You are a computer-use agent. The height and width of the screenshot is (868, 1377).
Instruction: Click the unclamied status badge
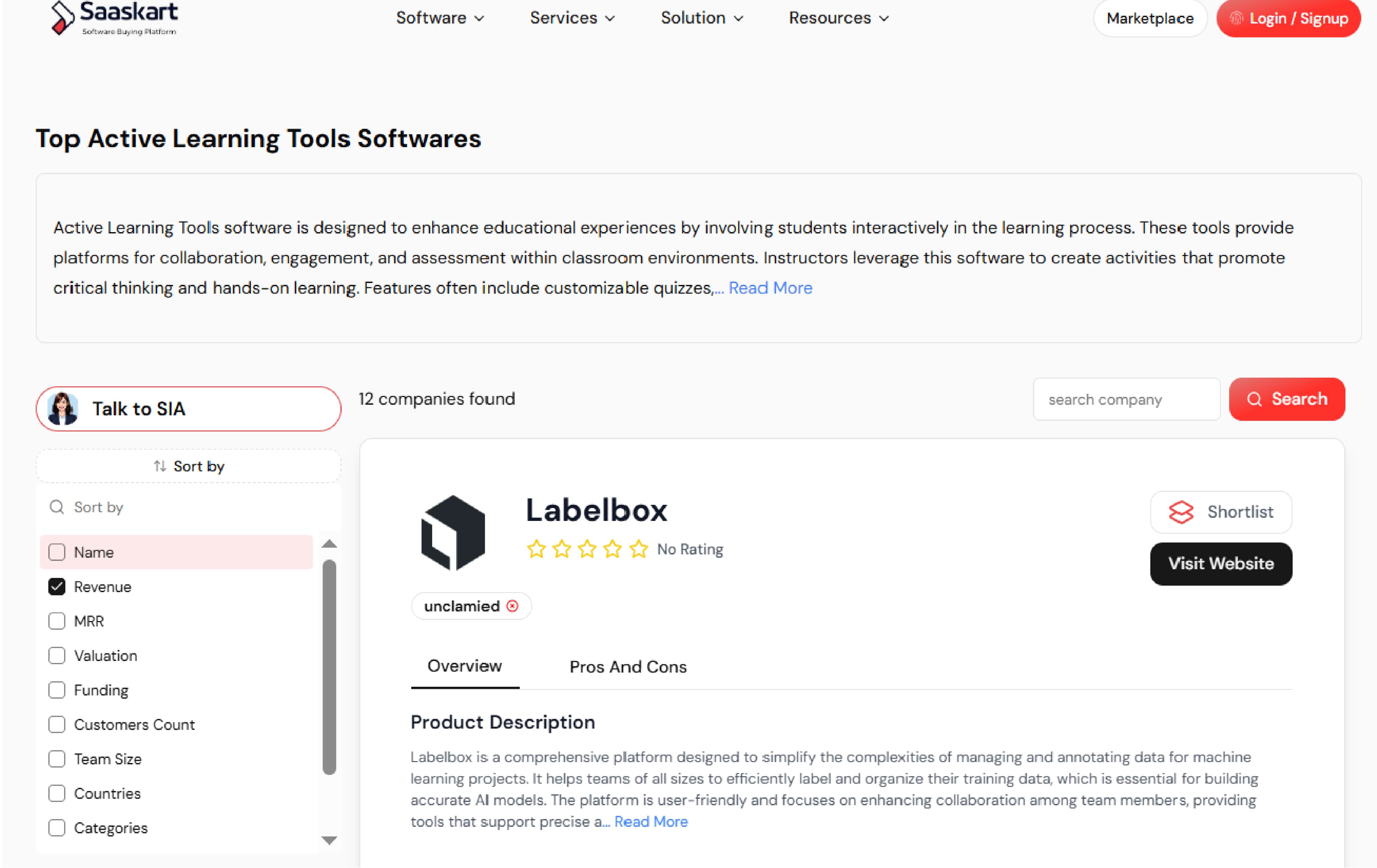pos(471,606)
